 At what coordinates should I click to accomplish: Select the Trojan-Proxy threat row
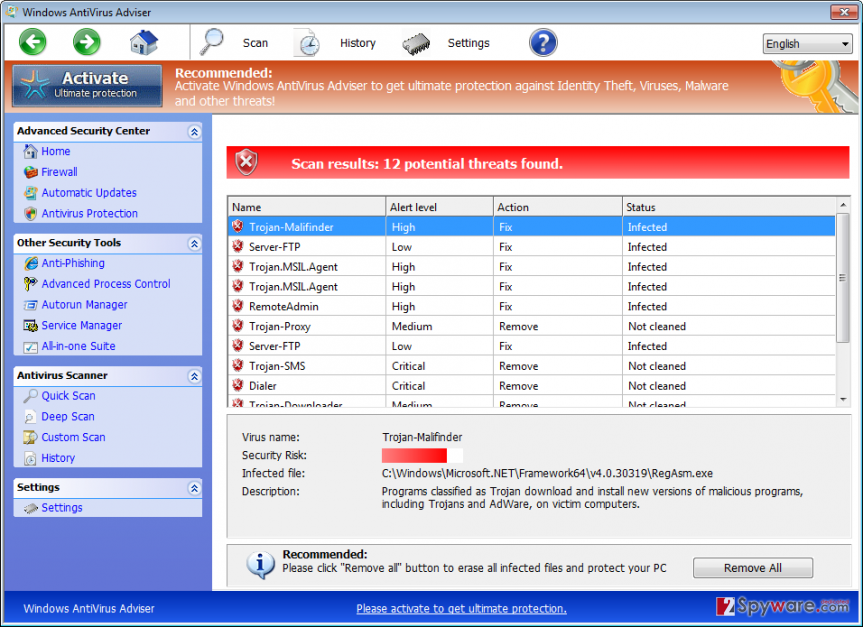pos(532,326)
